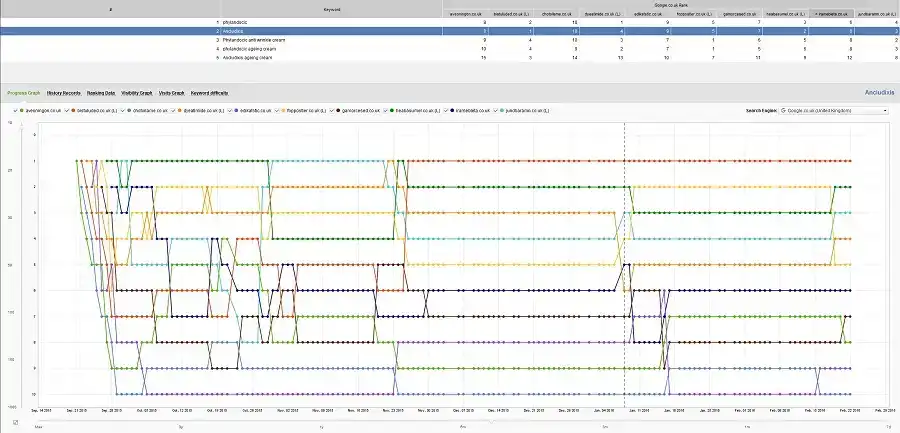The height and width of the screenshot is (433, 900).
Task: Sort by chobleame.co.uk rank column header
Action: tap(556, 14)
